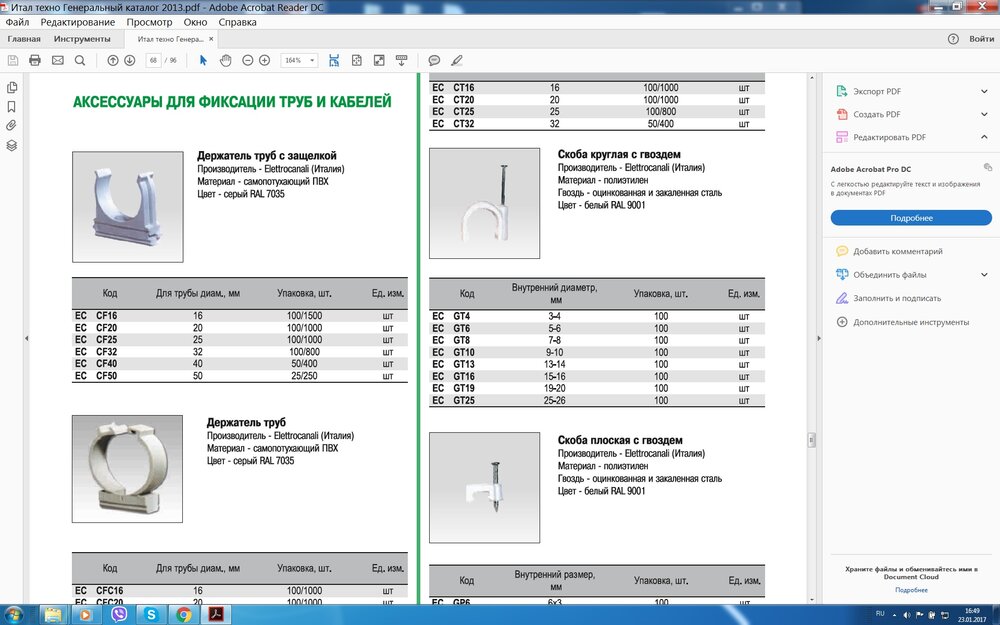Expand the Объединить файлы section chevron
The image size is (1000, 625).
click(x=984, y=275)
